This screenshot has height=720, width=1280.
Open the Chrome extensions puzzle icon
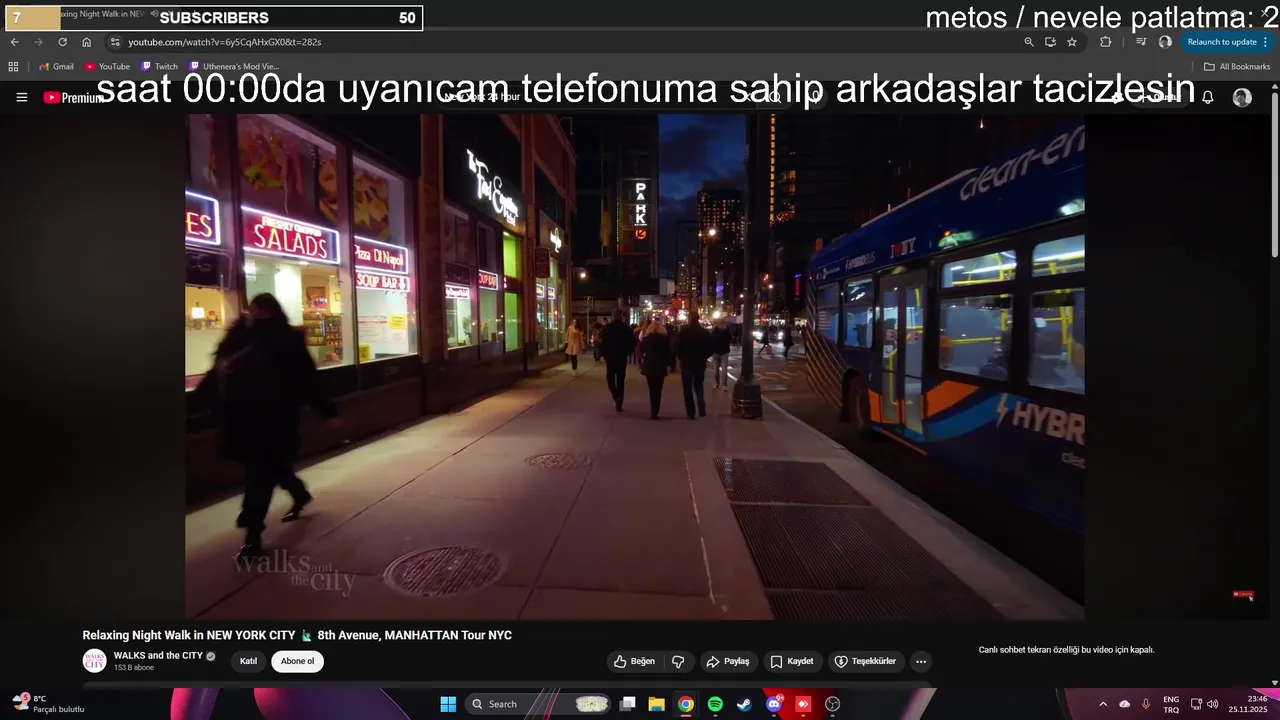click(x=1105, y=42)
